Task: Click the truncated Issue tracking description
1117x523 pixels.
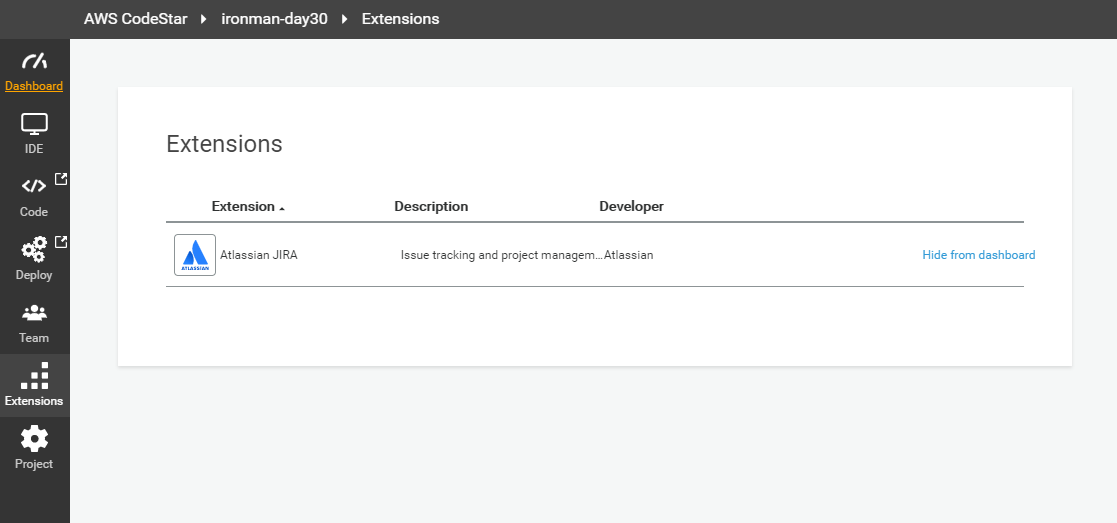Action: pos(500,255)
